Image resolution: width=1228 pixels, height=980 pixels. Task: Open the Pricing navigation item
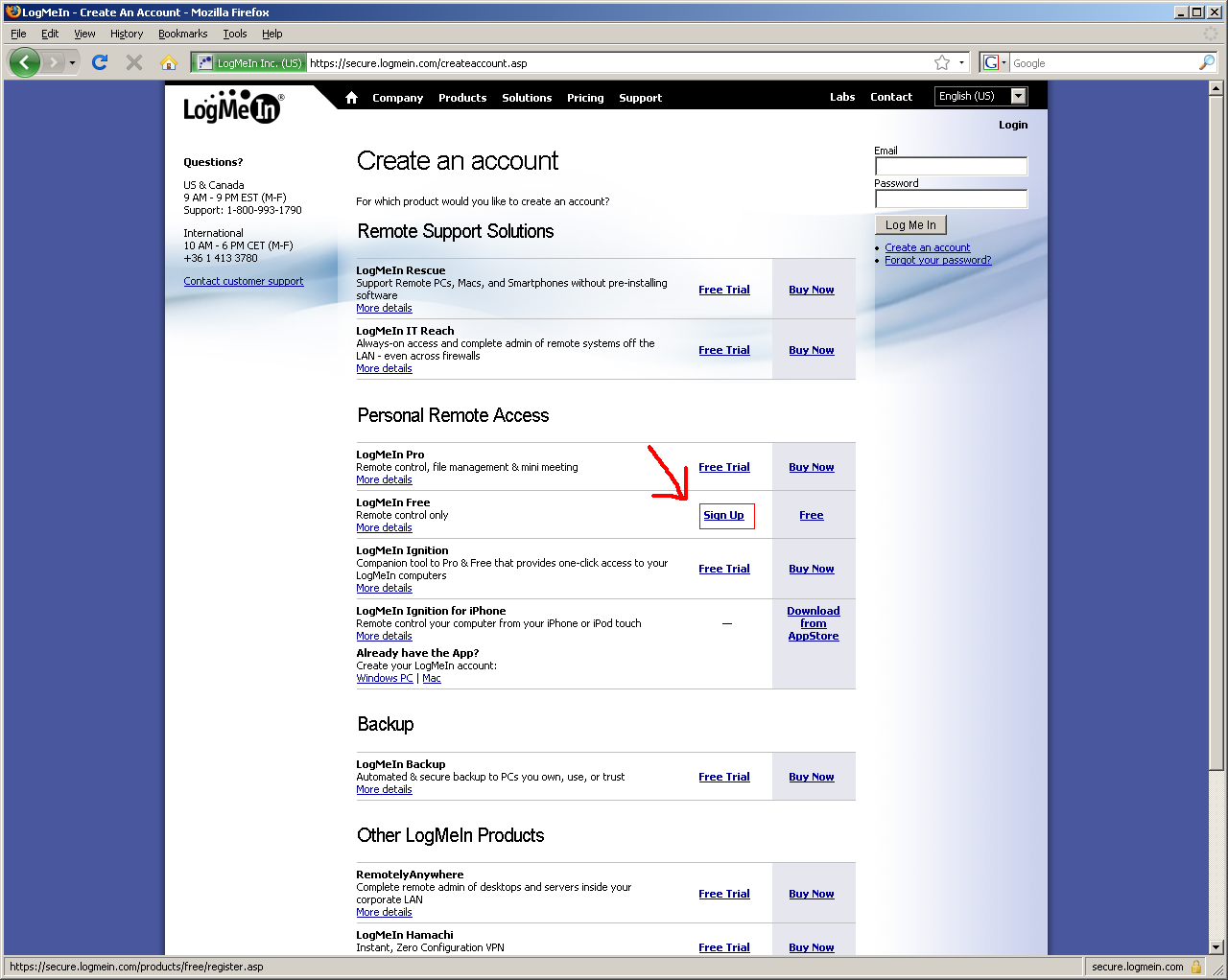(585, 98)
